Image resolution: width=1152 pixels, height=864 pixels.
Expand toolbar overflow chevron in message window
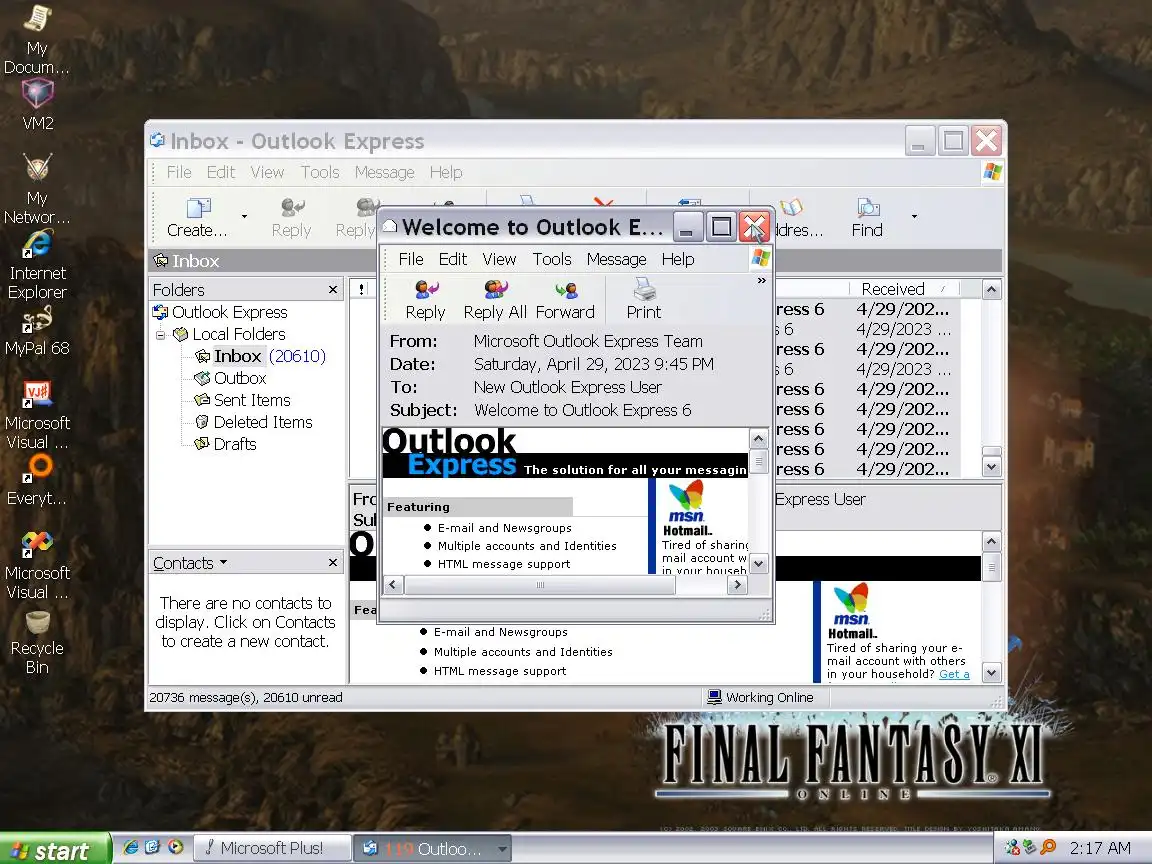pyautogui.click(x=761, y=281)
